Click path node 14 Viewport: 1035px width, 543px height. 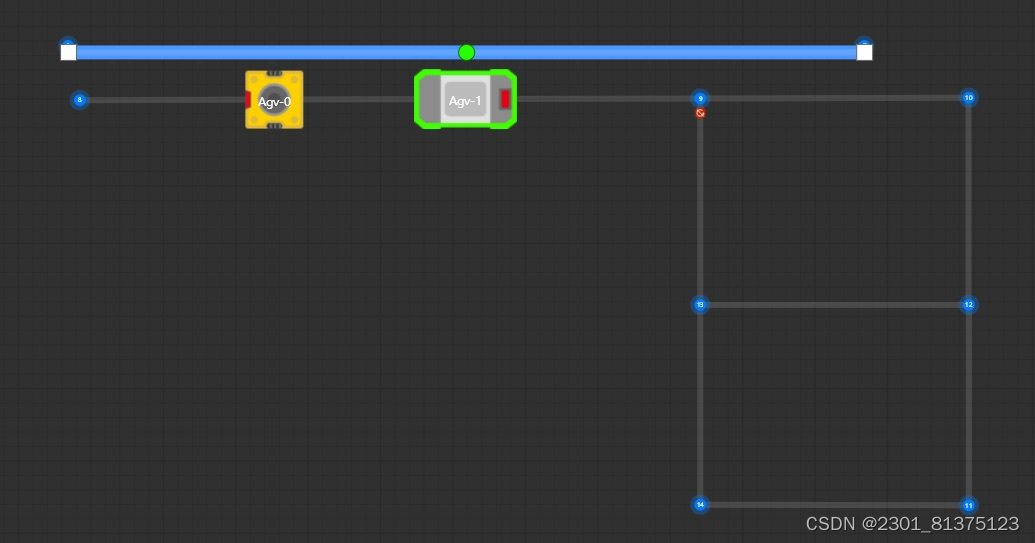tap(700, 505)
